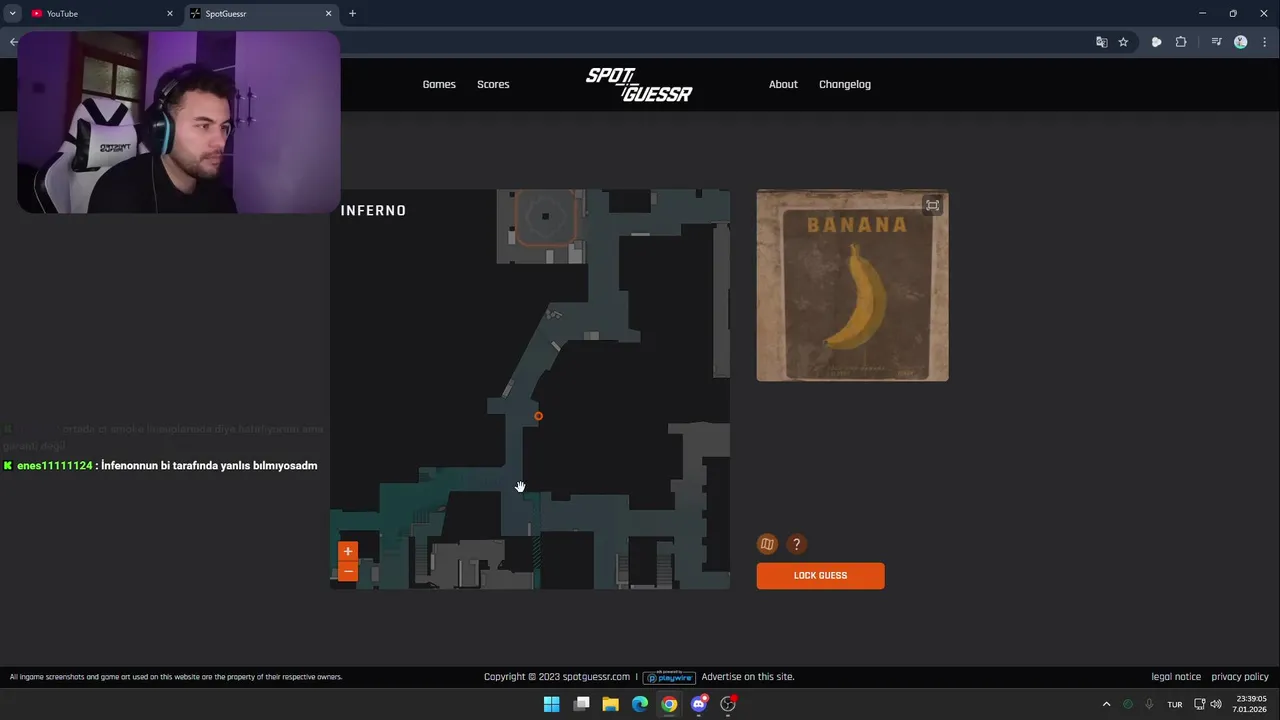Open Discord from the taskbar
The image size is (1280, 720).
(699, 704)
